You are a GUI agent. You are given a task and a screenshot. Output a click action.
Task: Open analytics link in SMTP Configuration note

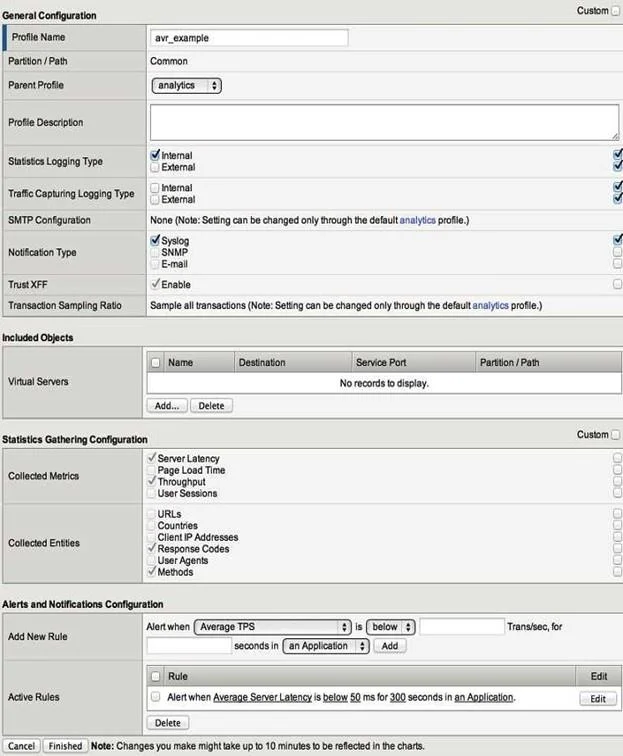[418, 220]
